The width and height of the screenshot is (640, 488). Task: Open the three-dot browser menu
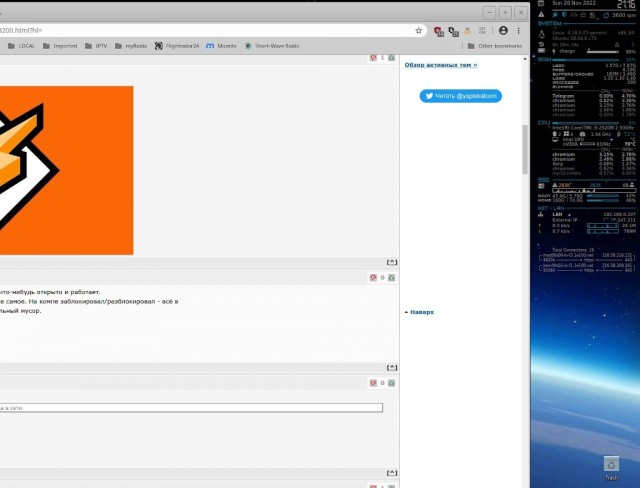pyautogui.click(x=518, y=31)
